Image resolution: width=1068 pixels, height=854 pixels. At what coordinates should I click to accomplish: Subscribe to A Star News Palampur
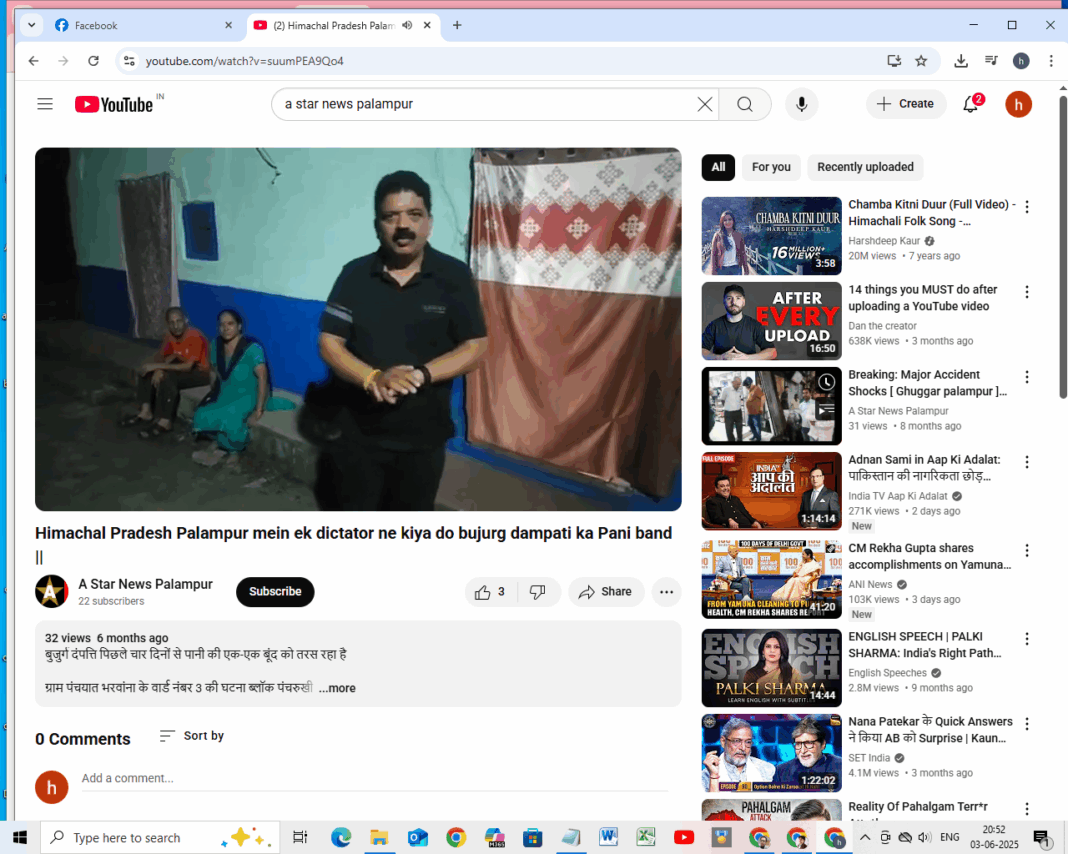(x=275, y=592)
